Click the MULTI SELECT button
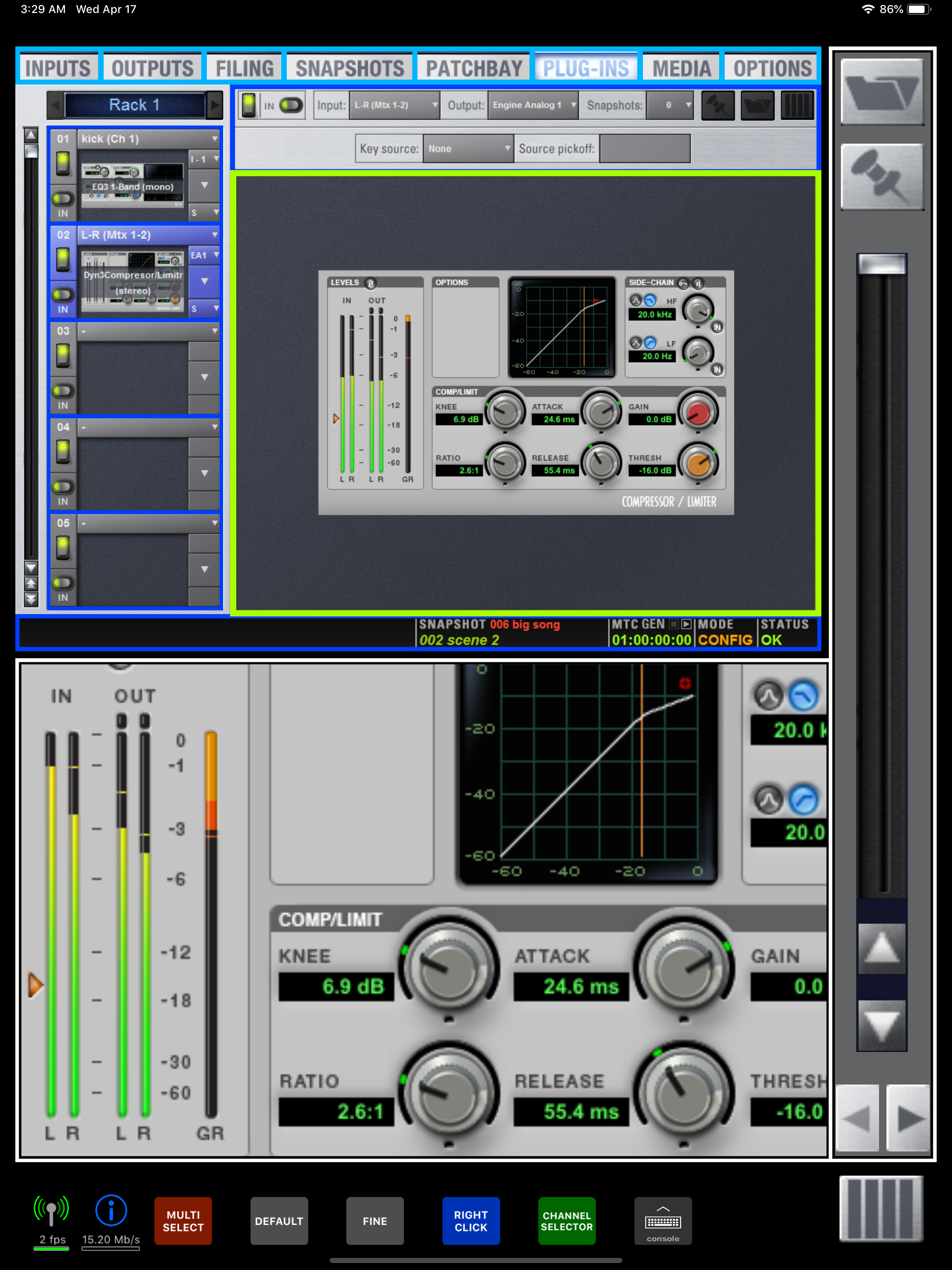 tap(183, 1221)
